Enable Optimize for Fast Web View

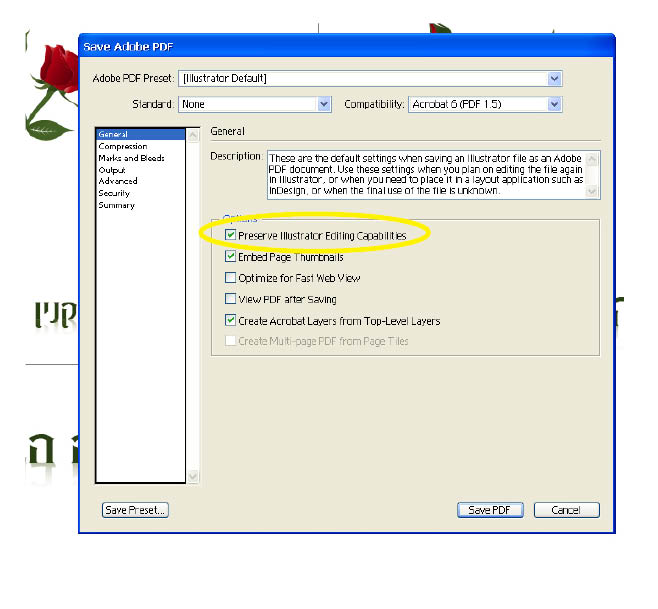pyautogui.click(x=230, y=277)
